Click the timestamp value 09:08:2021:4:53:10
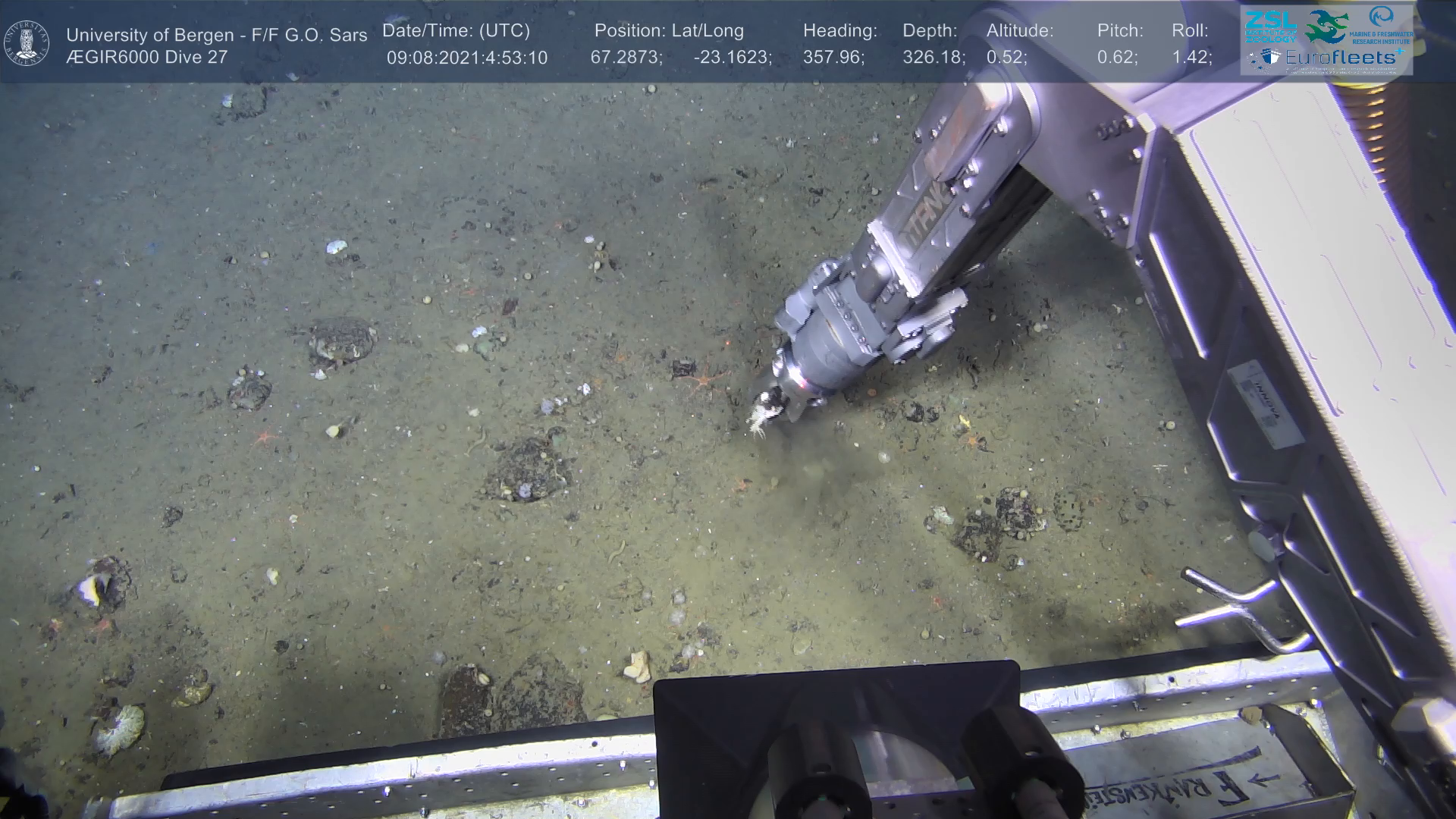Screen dimensions: 1456x819 (466, 58)
